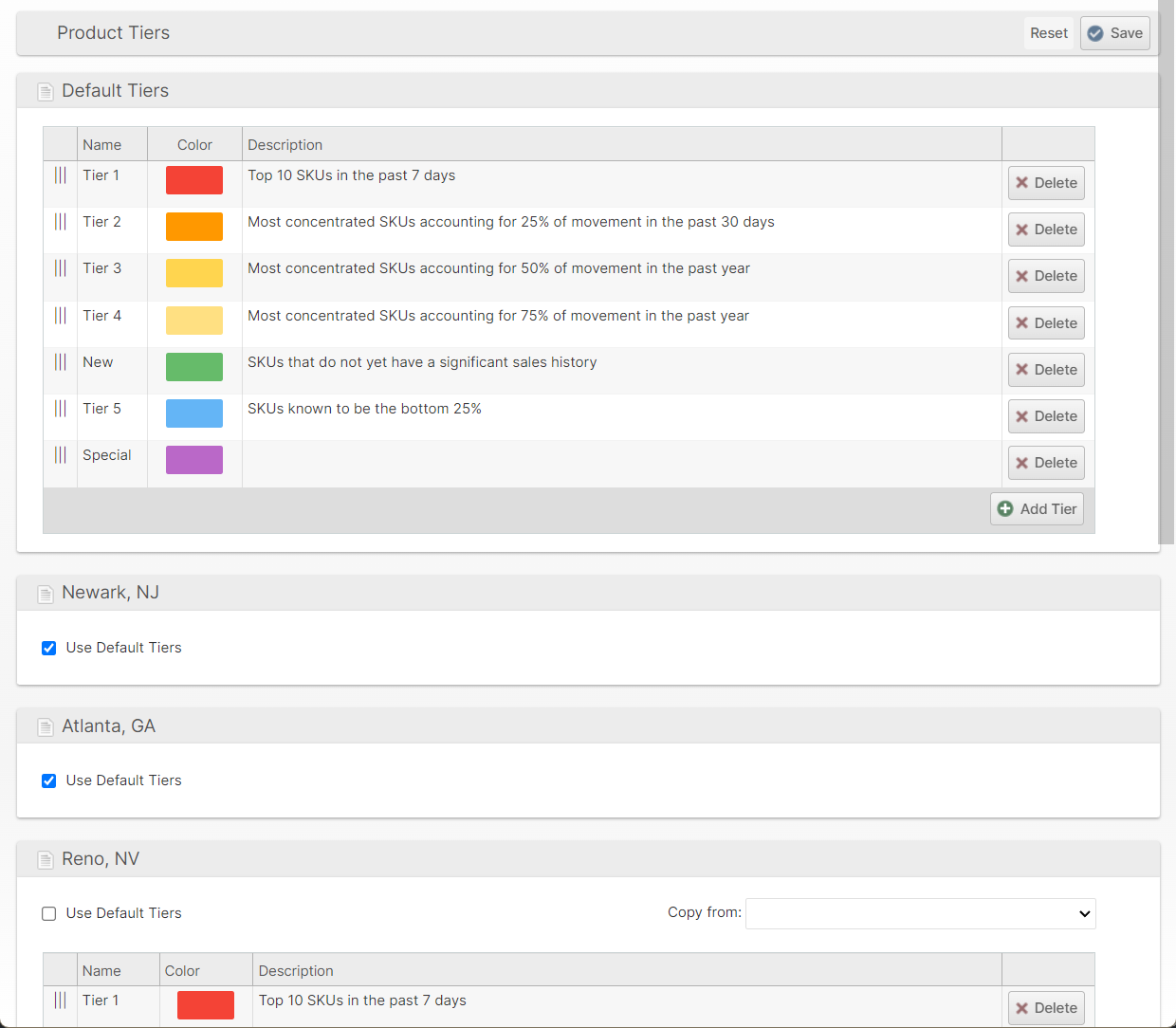Open the Copy from dropdown
Screen dimensions: 1176x1028
coord(920,913)
